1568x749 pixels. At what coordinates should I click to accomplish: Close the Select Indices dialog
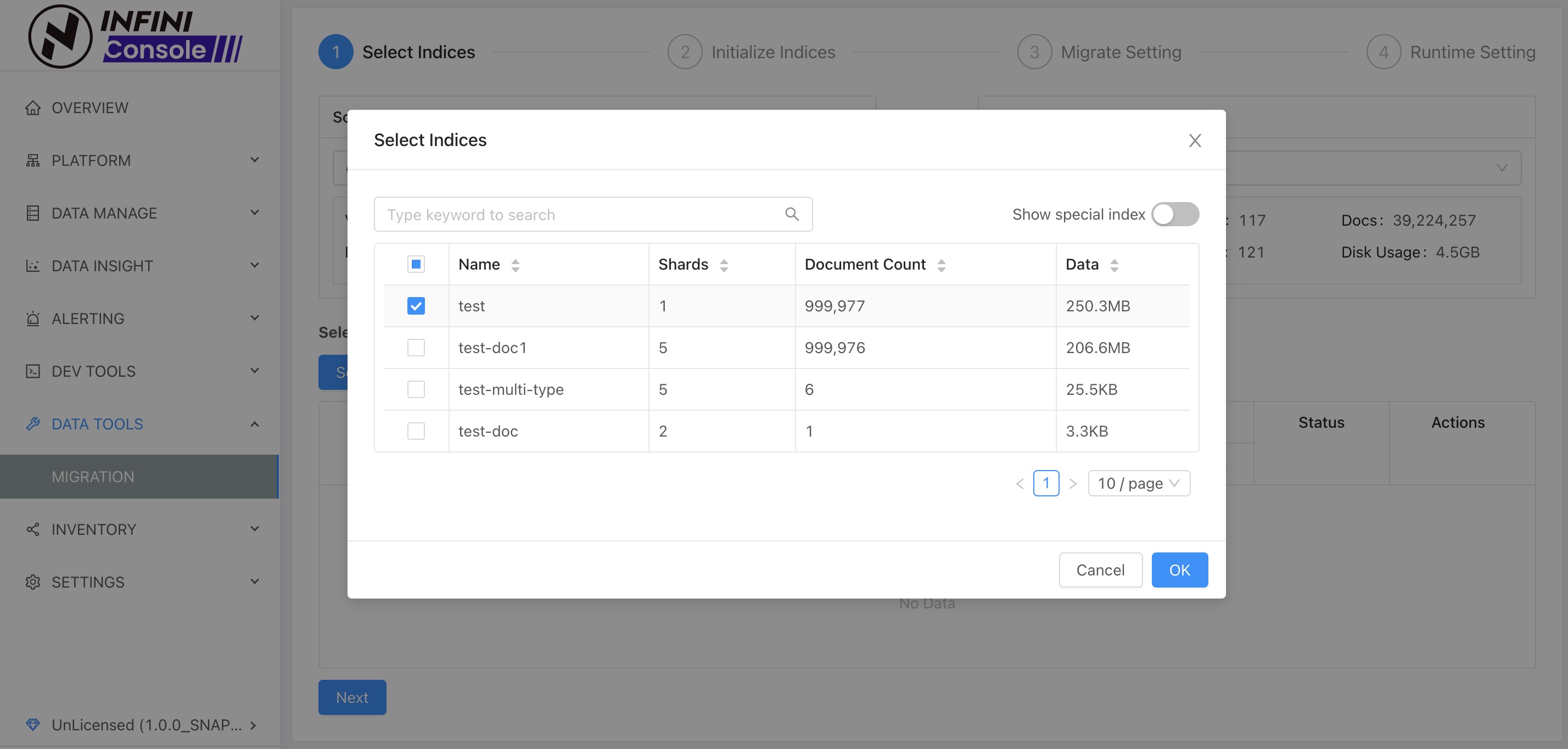click(1194, 141)
